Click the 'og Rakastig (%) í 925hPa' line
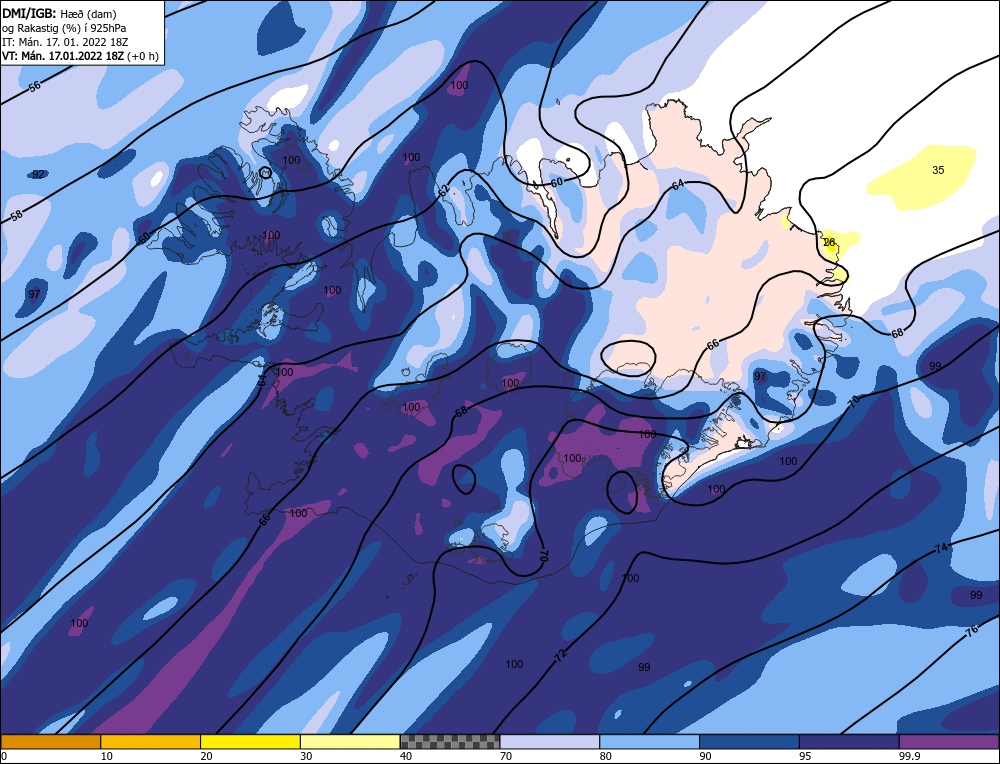 [x=64, y=28]
